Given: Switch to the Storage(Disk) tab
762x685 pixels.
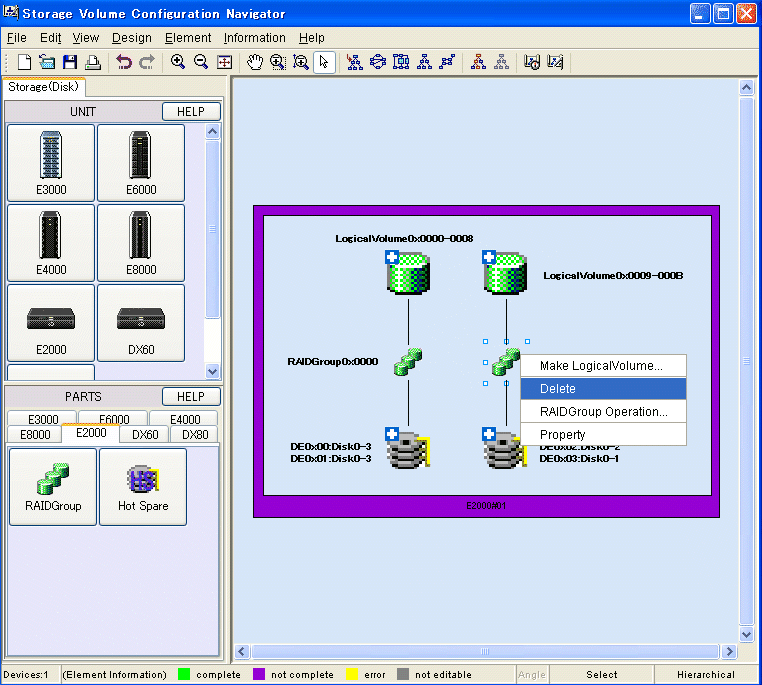Looking at the screenshot, I should click(43, 87).
